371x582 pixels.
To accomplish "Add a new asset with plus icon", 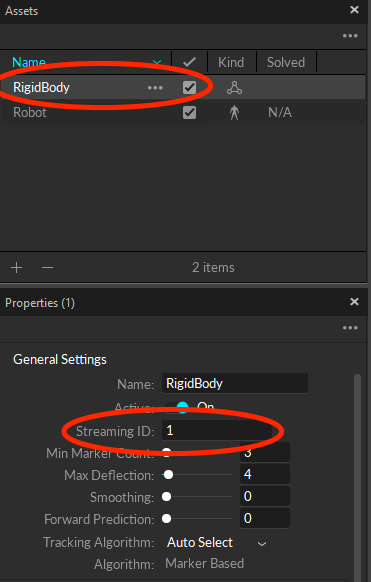I will tap(16, 267).
